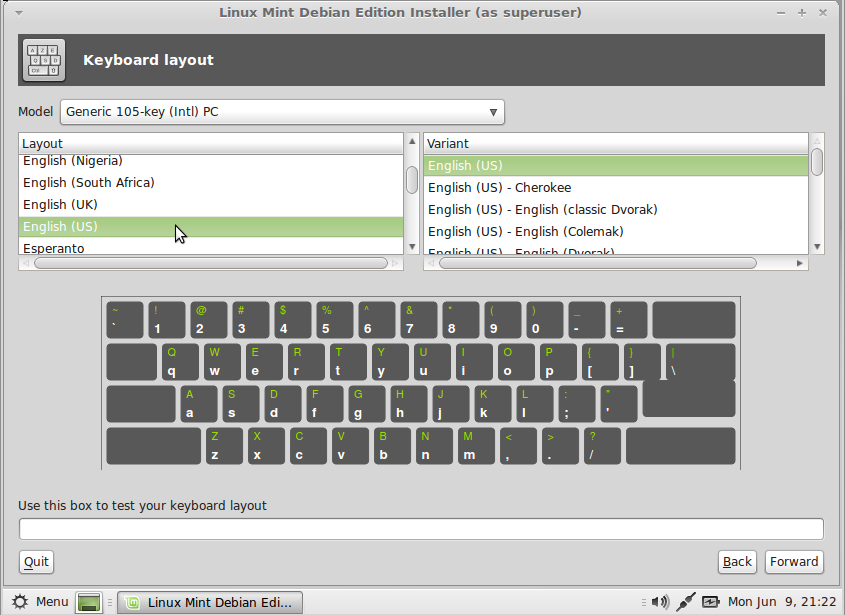Click the show desktop icon on the taskbar
This screenshot has height=615, width=845.
[88, 601]
